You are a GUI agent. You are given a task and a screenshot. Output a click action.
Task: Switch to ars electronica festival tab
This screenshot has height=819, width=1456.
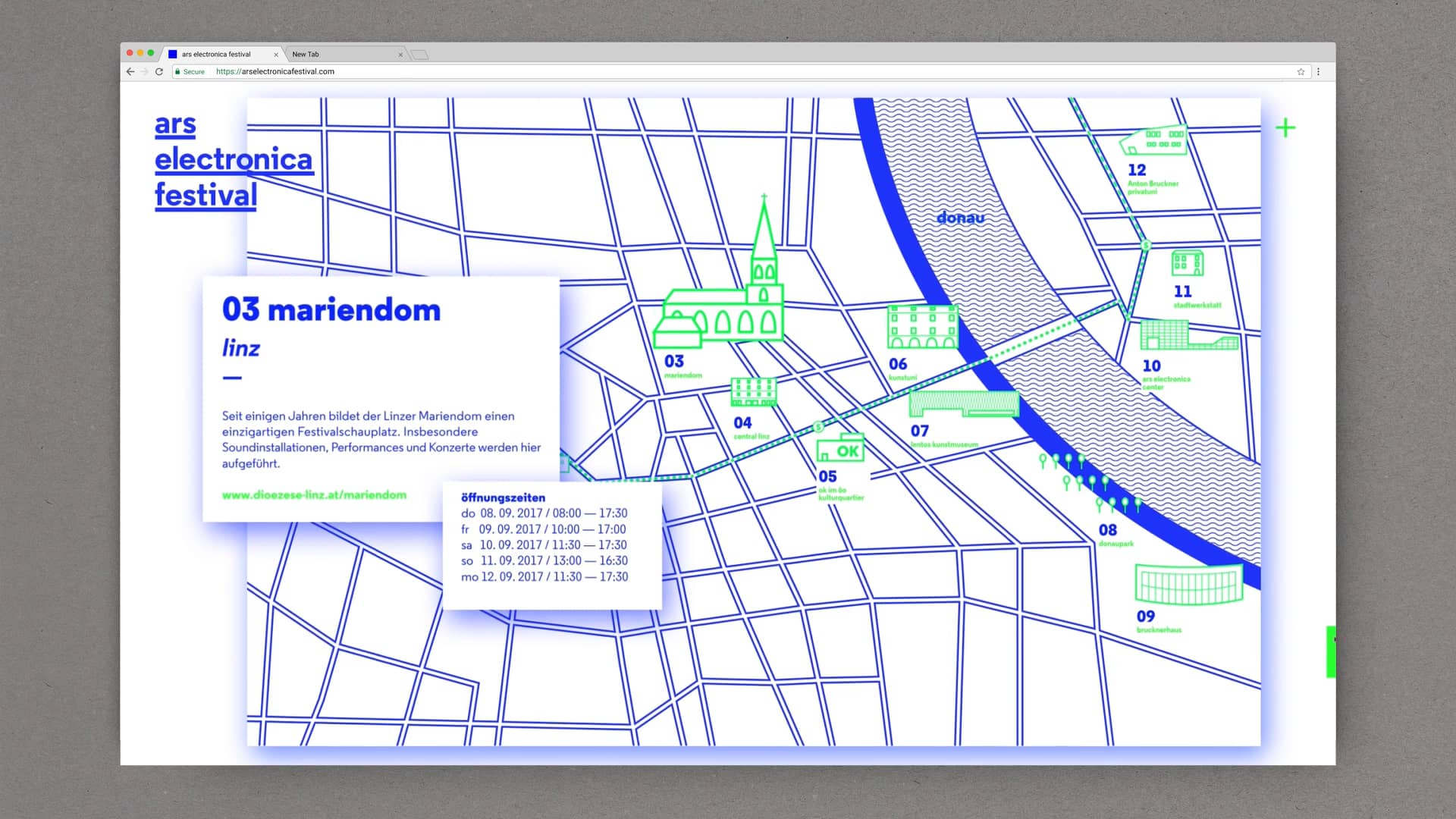click(x=224, y=54)
